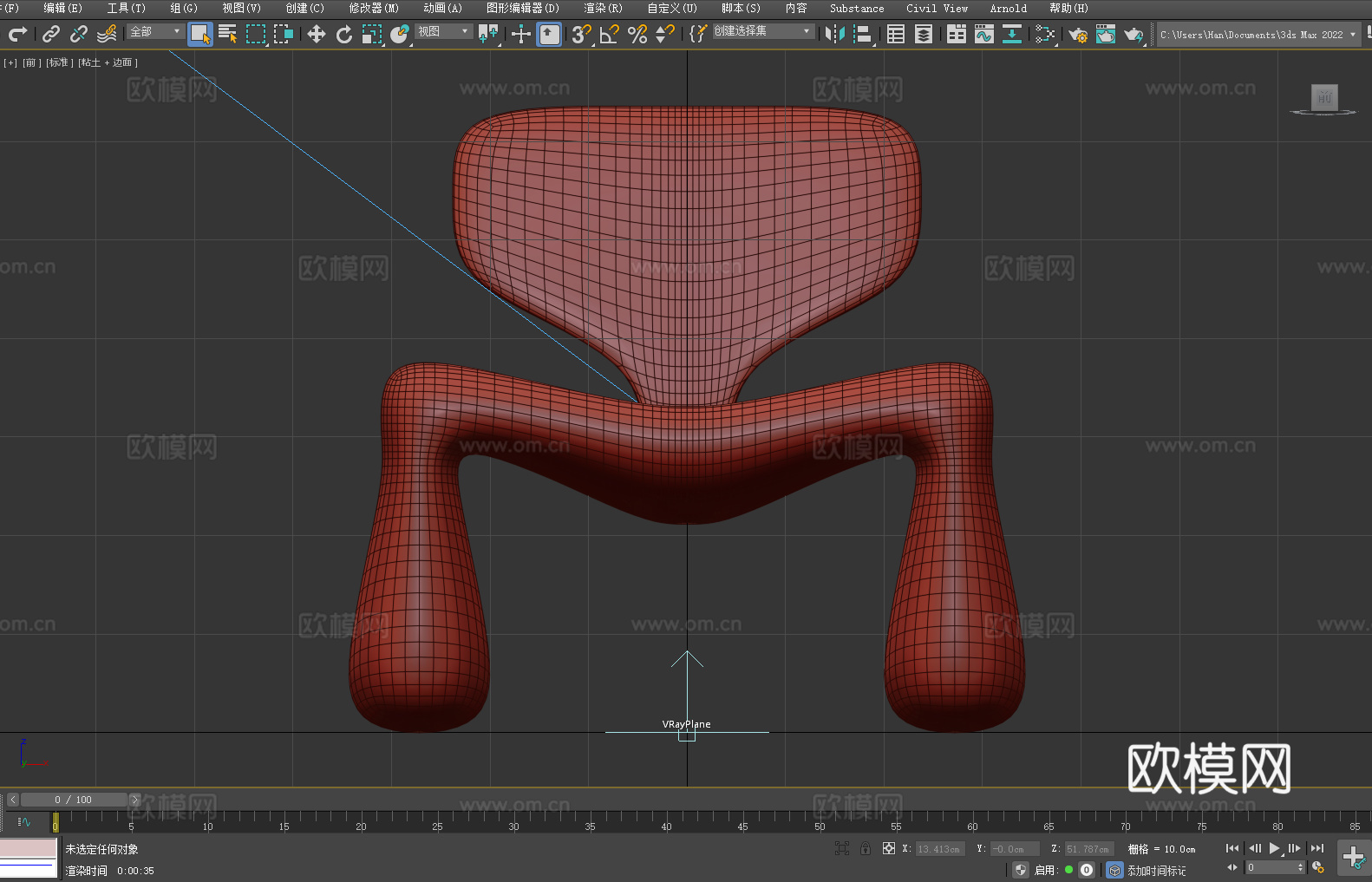Activate the Select and Move tool
The height and width of the screenshot is (882, 1372).
pyautogui.click(x=317, y=34)
